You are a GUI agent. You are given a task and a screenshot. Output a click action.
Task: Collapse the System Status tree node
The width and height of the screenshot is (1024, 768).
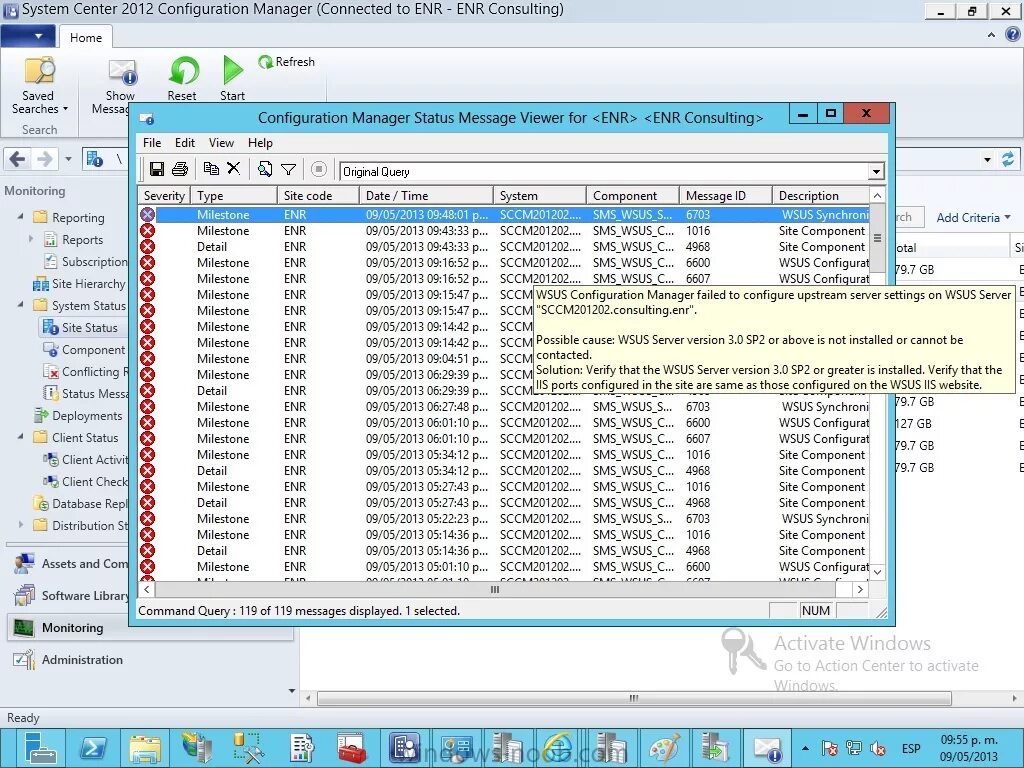click(x=20, y=305)
